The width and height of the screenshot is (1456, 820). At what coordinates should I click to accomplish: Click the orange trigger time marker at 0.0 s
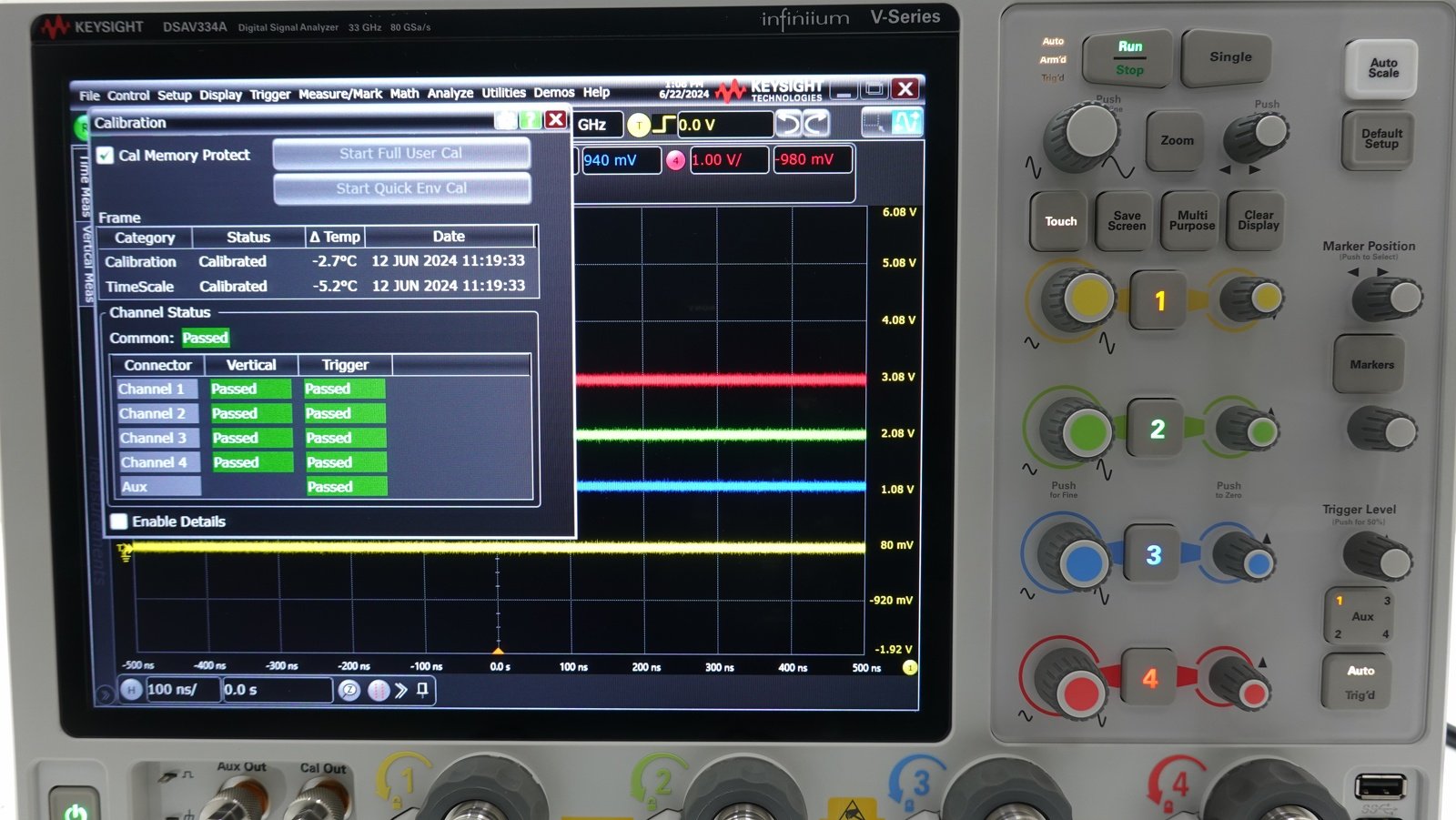[x=498, y=651]
